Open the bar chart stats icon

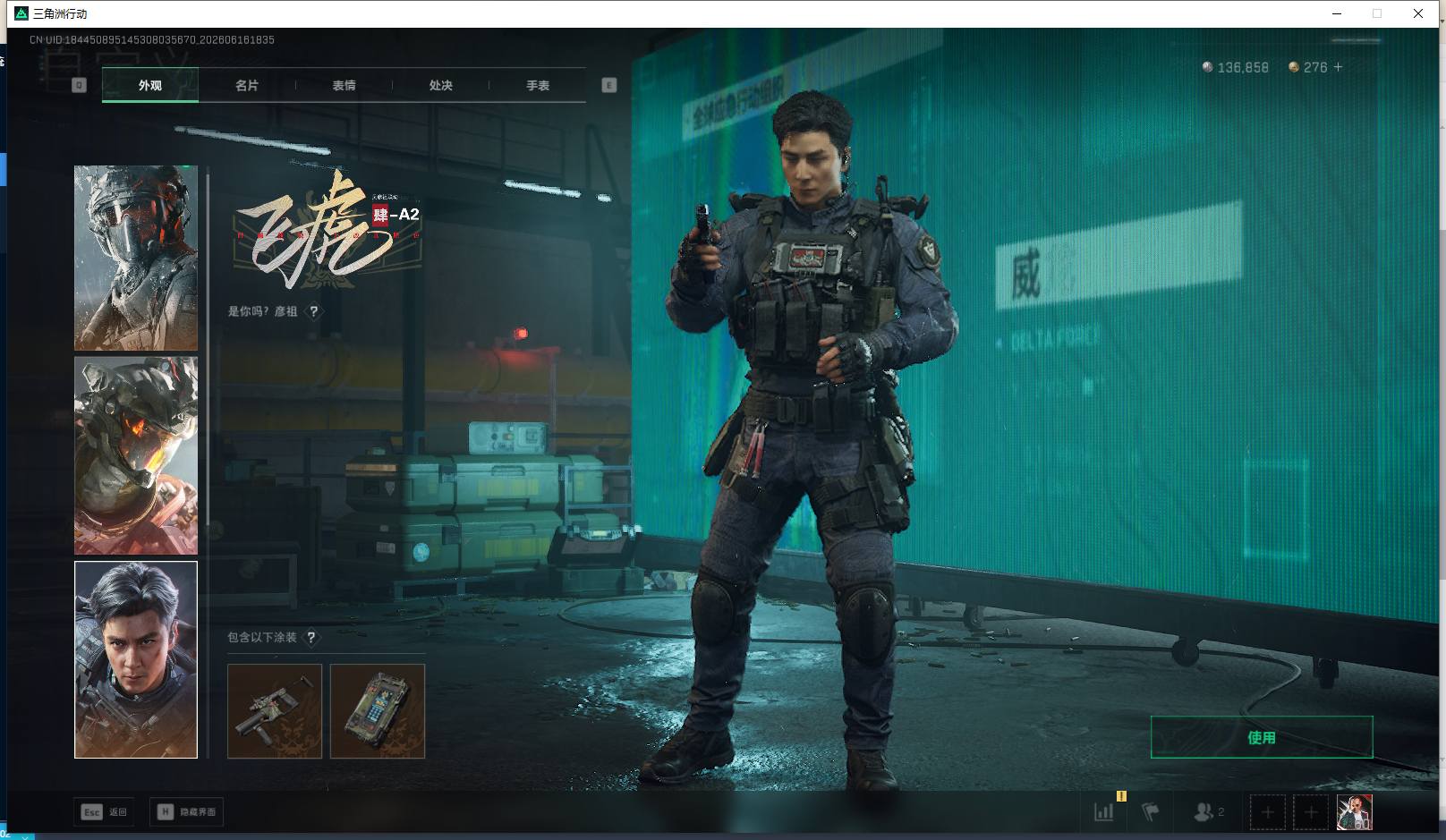(x=1104, y=812)
